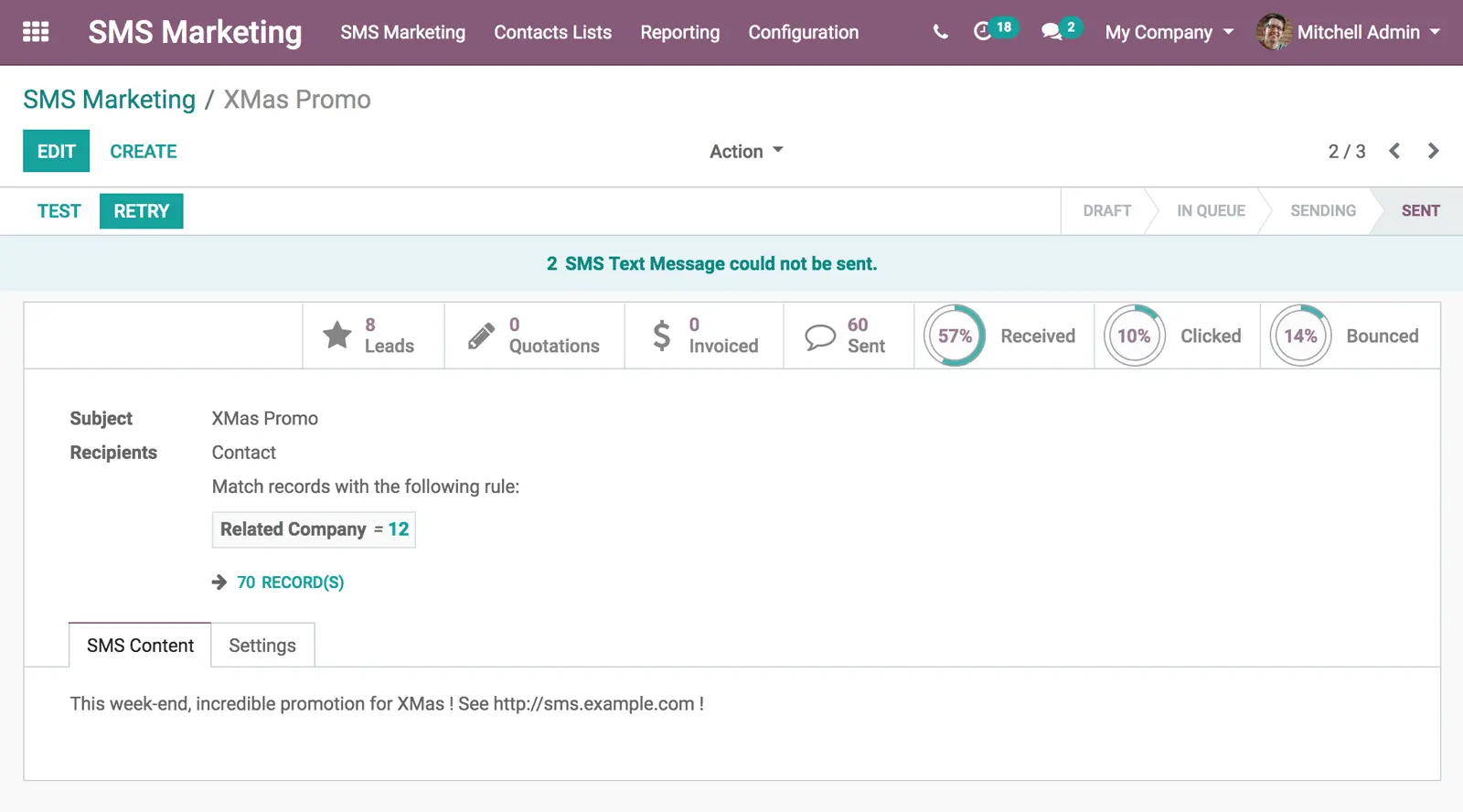
Task: Open the apps grid menu icon
Action: [x=36, y=32]
